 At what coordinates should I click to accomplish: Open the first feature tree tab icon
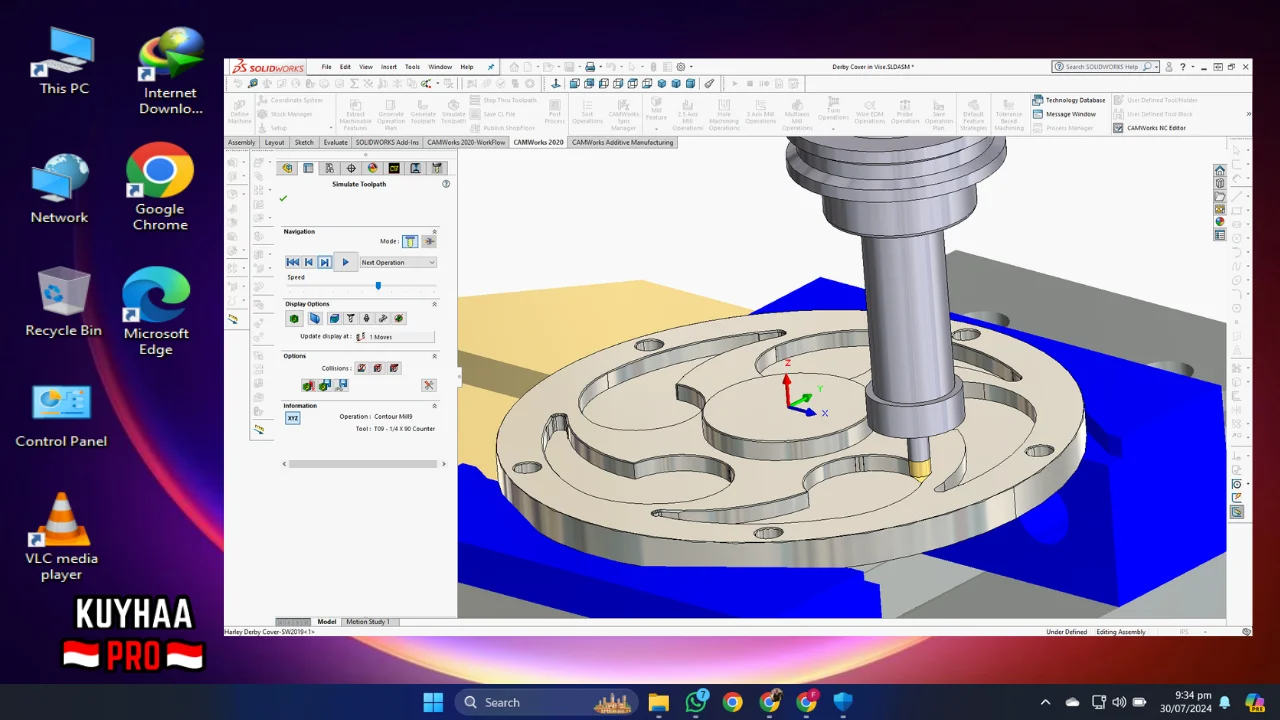pyautogui.click(x=288, y=168)
